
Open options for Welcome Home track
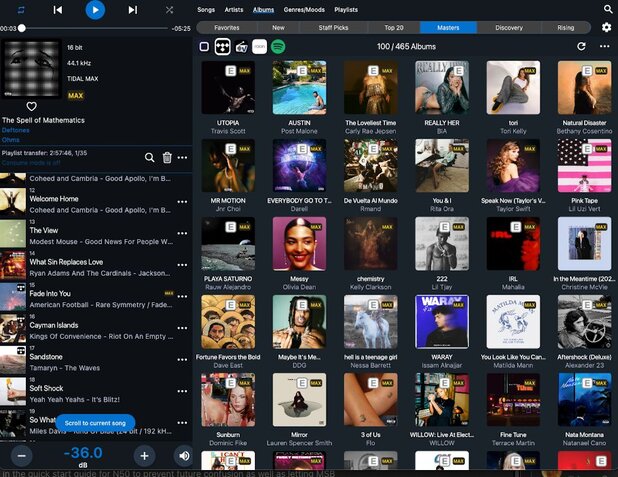(x=182, y=202)
